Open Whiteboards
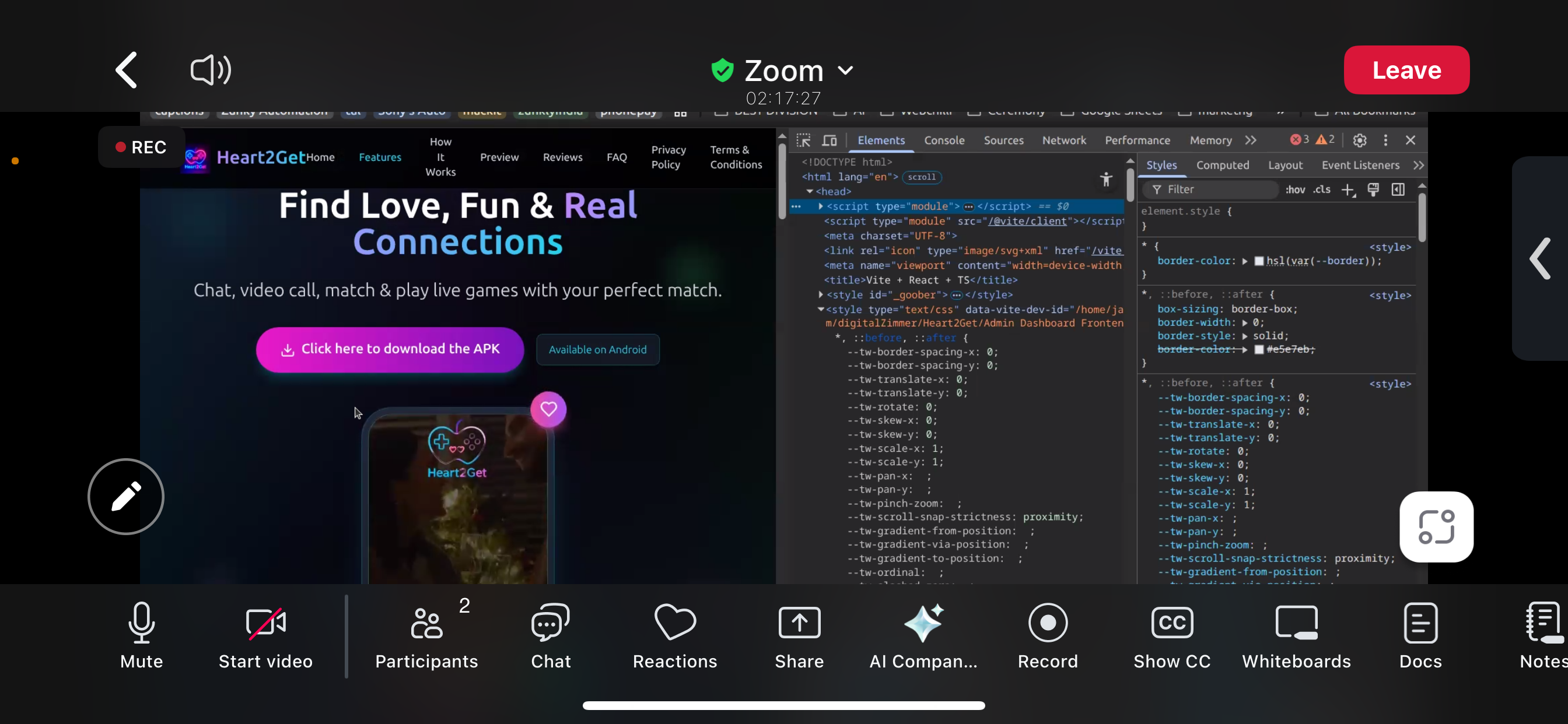This screenshot has height=724, width=1568. pos(1297,636)
